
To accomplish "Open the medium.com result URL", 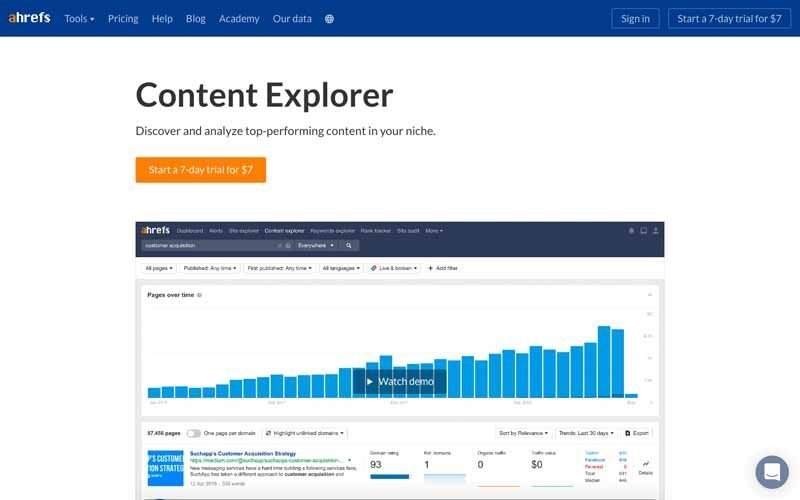I will [x=267, y=460].
